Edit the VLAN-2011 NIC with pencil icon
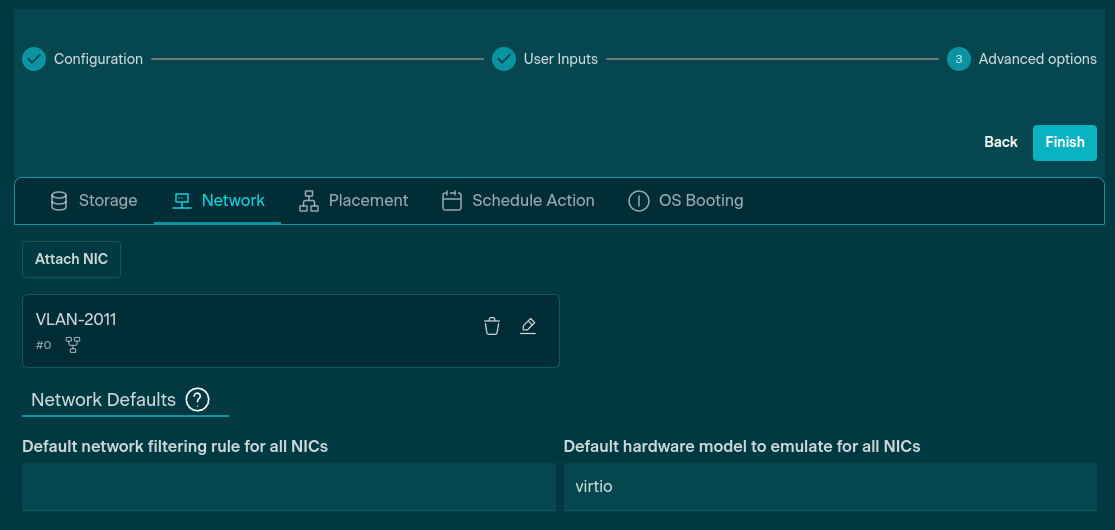Screen dimensions: 1115x530 (x=528, y=326)
